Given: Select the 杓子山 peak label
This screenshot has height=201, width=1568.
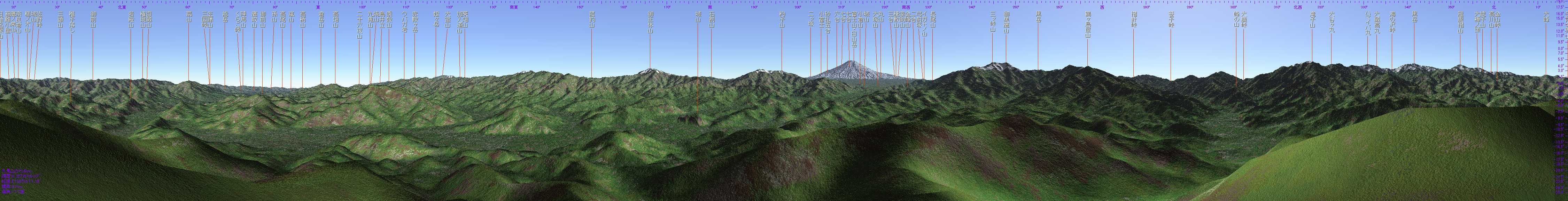Looking at the screenshot, I should click(782, 19).
